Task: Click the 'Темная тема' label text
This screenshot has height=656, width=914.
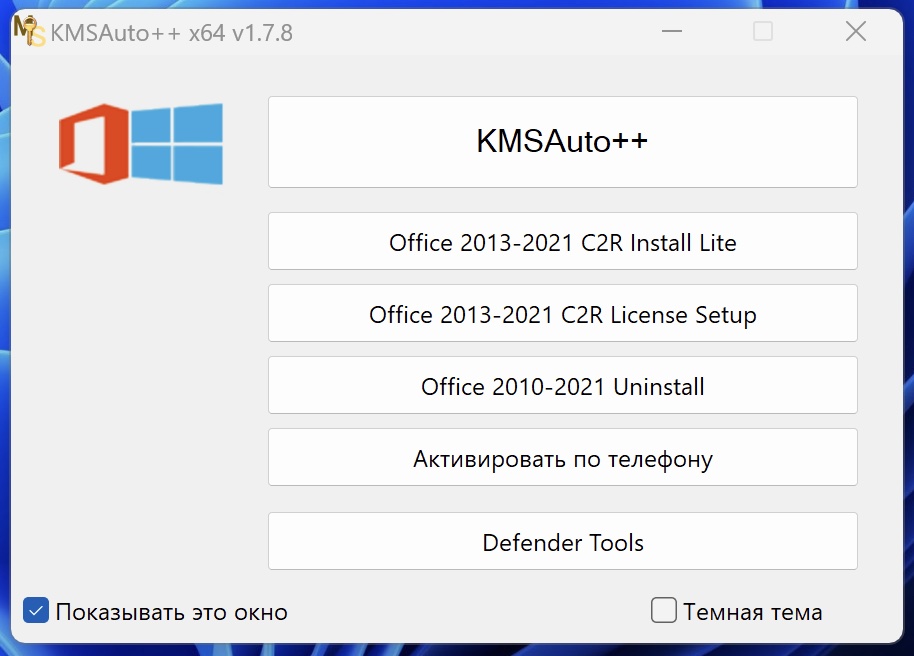Action: pos(752,611)
